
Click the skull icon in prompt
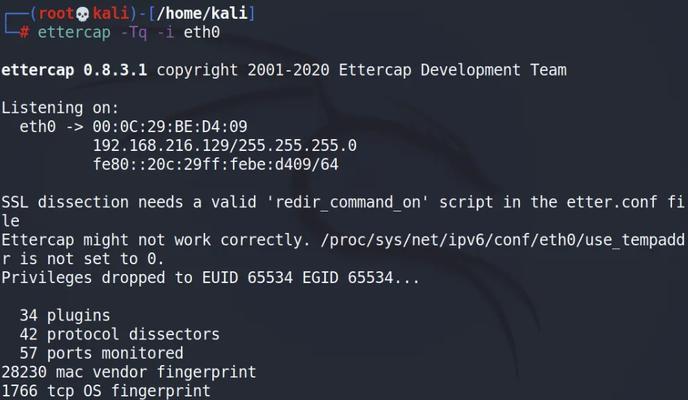[x=82, y=14]
